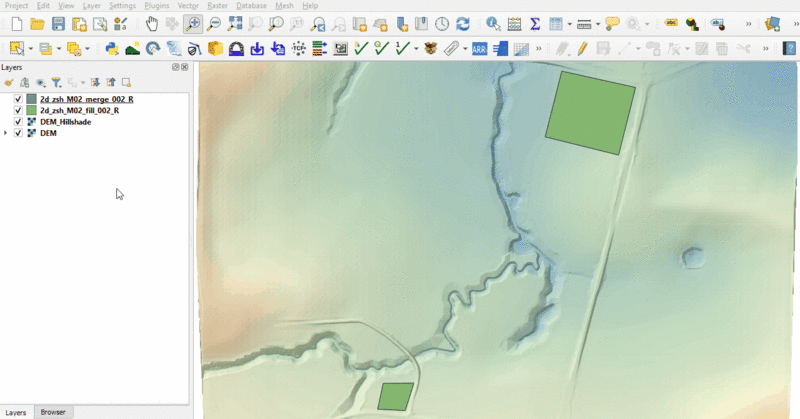The height and width of the screenshot is (419, 800).
Task: Uncheck the 2d_zsh_M02_merge_002_R layer visibility
Action: [18, 100]
